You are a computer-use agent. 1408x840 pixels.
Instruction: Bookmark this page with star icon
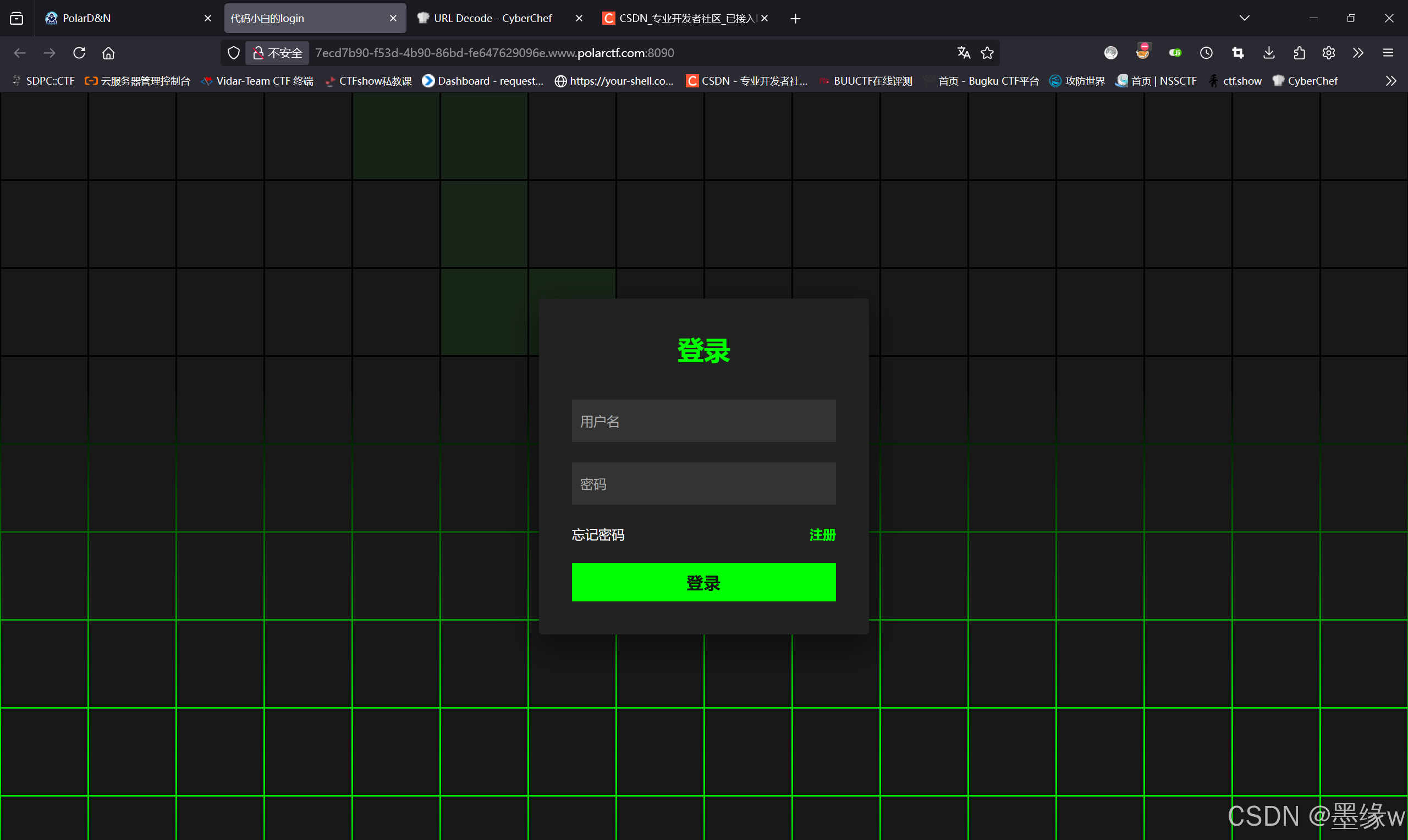point(987,53)
